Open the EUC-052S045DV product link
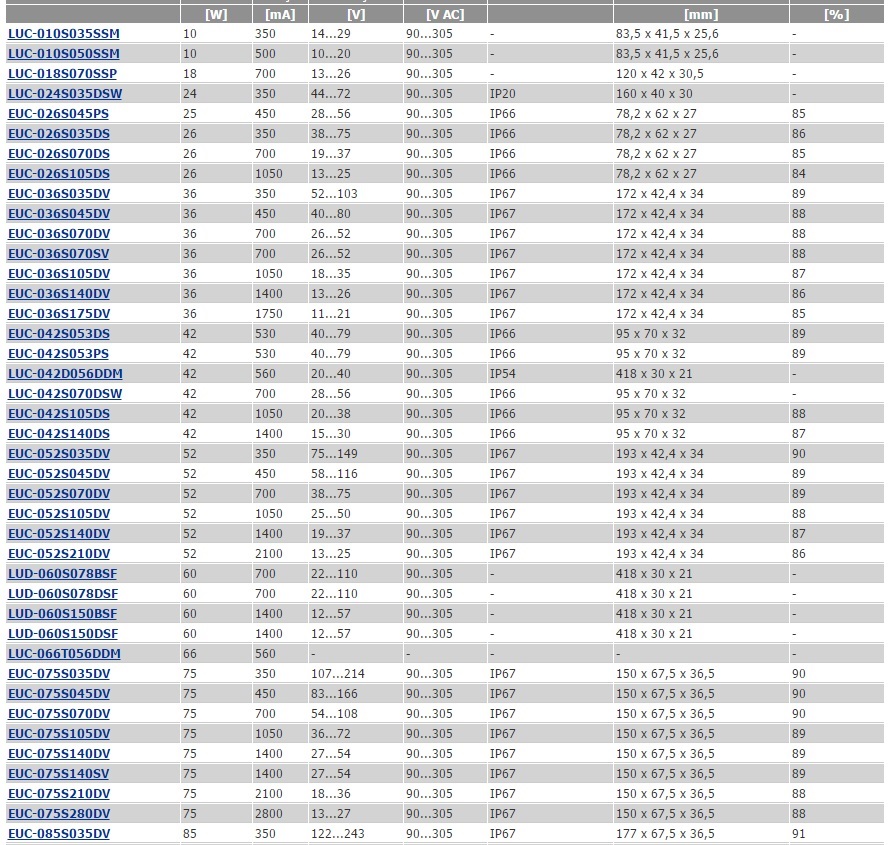This screenshot has width=889, height=845. (x=59, y=474)
